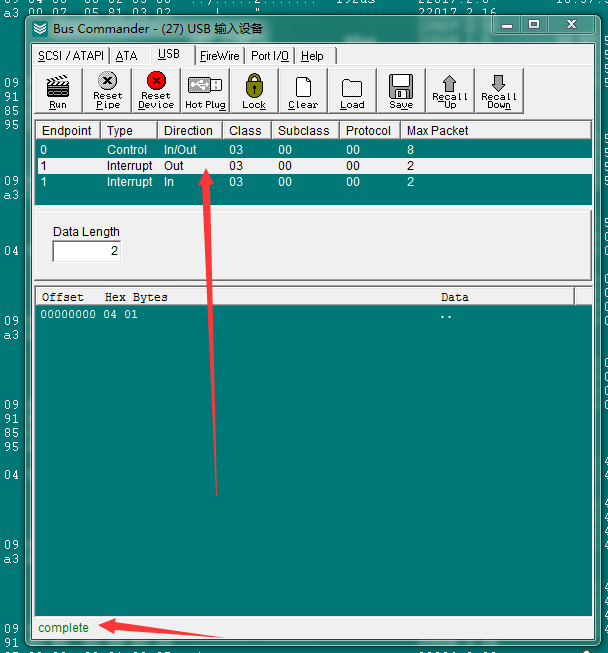Maximize the Bus Commander window

(x=534, y=25)
